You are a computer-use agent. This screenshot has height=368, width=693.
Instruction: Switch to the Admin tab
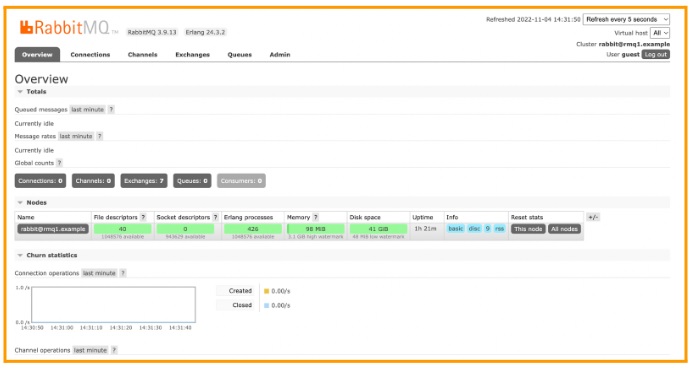coord(280,55)
